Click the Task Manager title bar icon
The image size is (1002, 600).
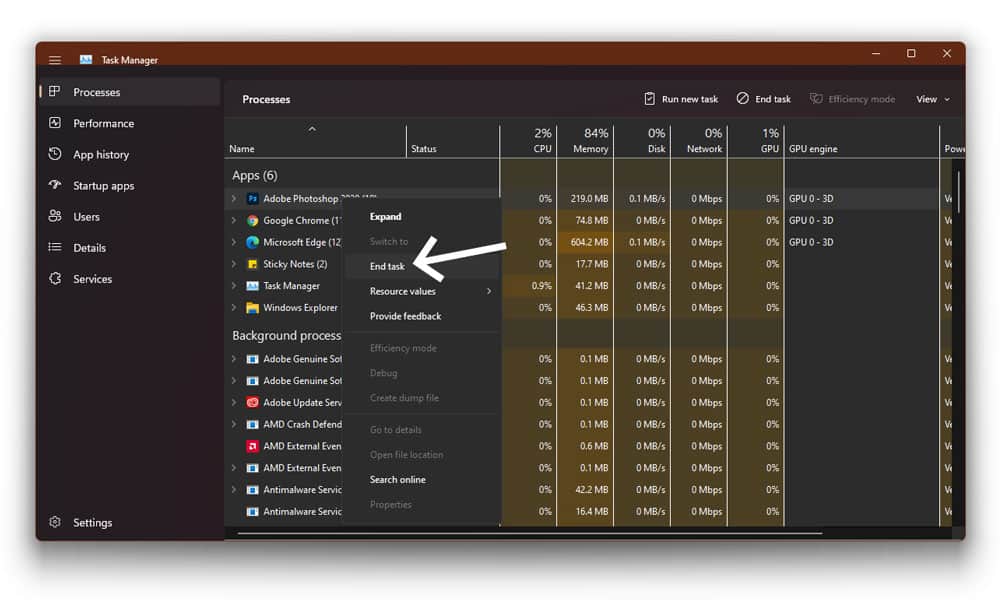pos(86,59)
